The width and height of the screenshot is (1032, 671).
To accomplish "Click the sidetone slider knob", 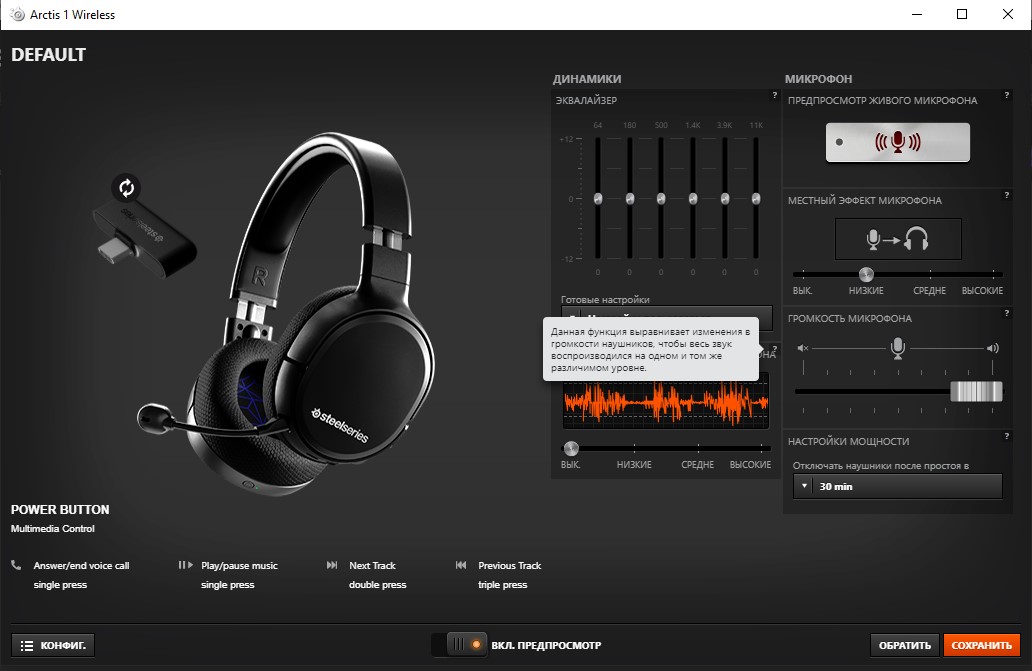I will tap(866, 274).
